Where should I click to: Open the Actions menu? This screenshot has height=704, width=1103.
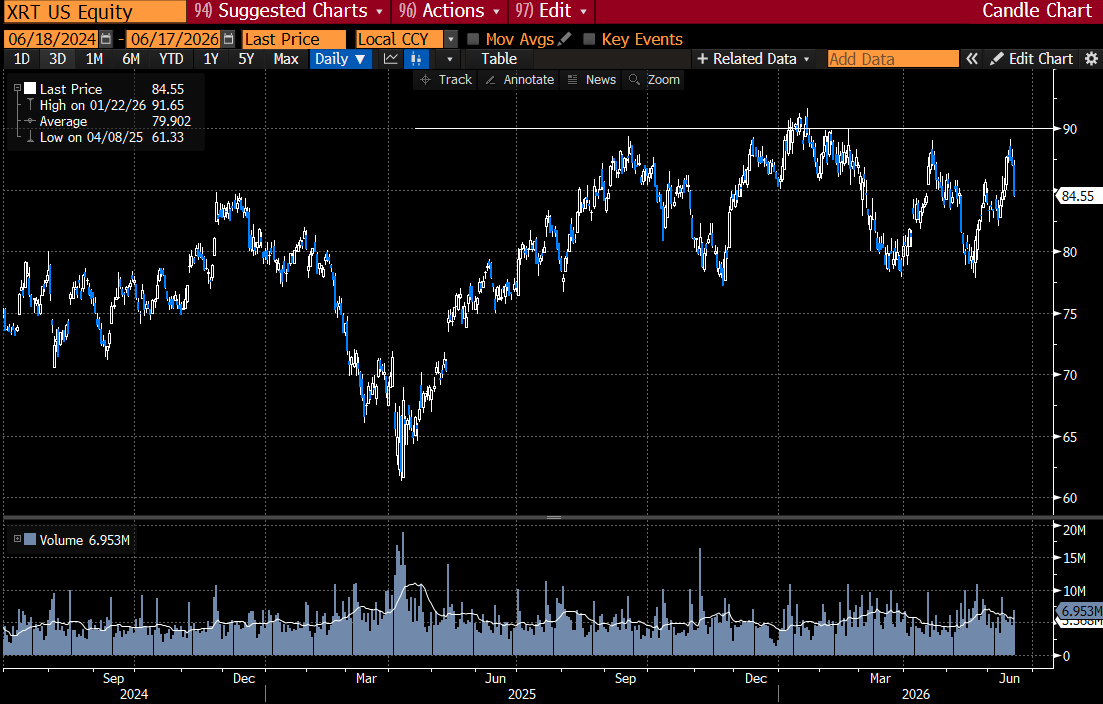point(448,11)
